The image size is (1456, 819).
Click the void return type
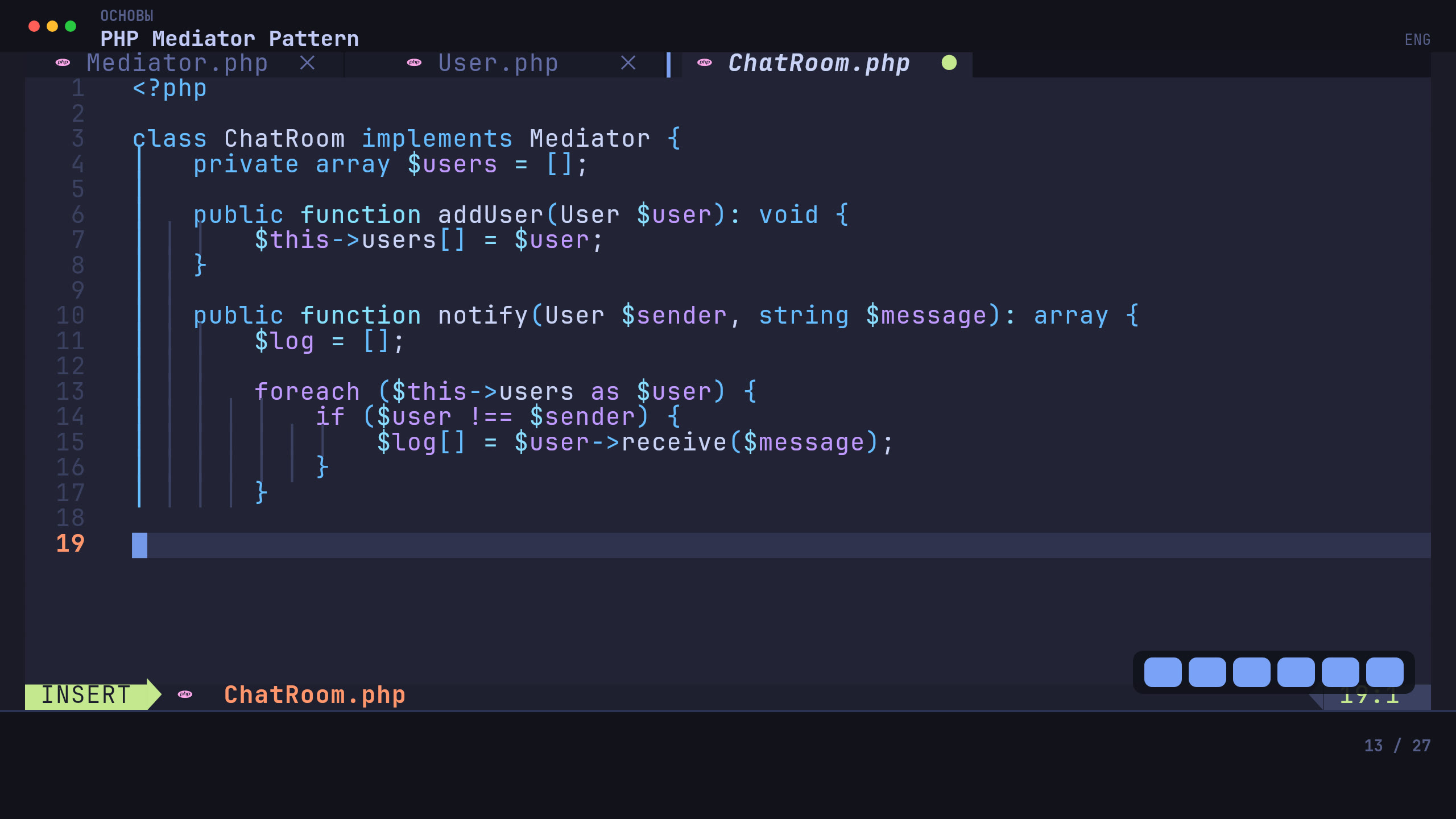point(788,215)
